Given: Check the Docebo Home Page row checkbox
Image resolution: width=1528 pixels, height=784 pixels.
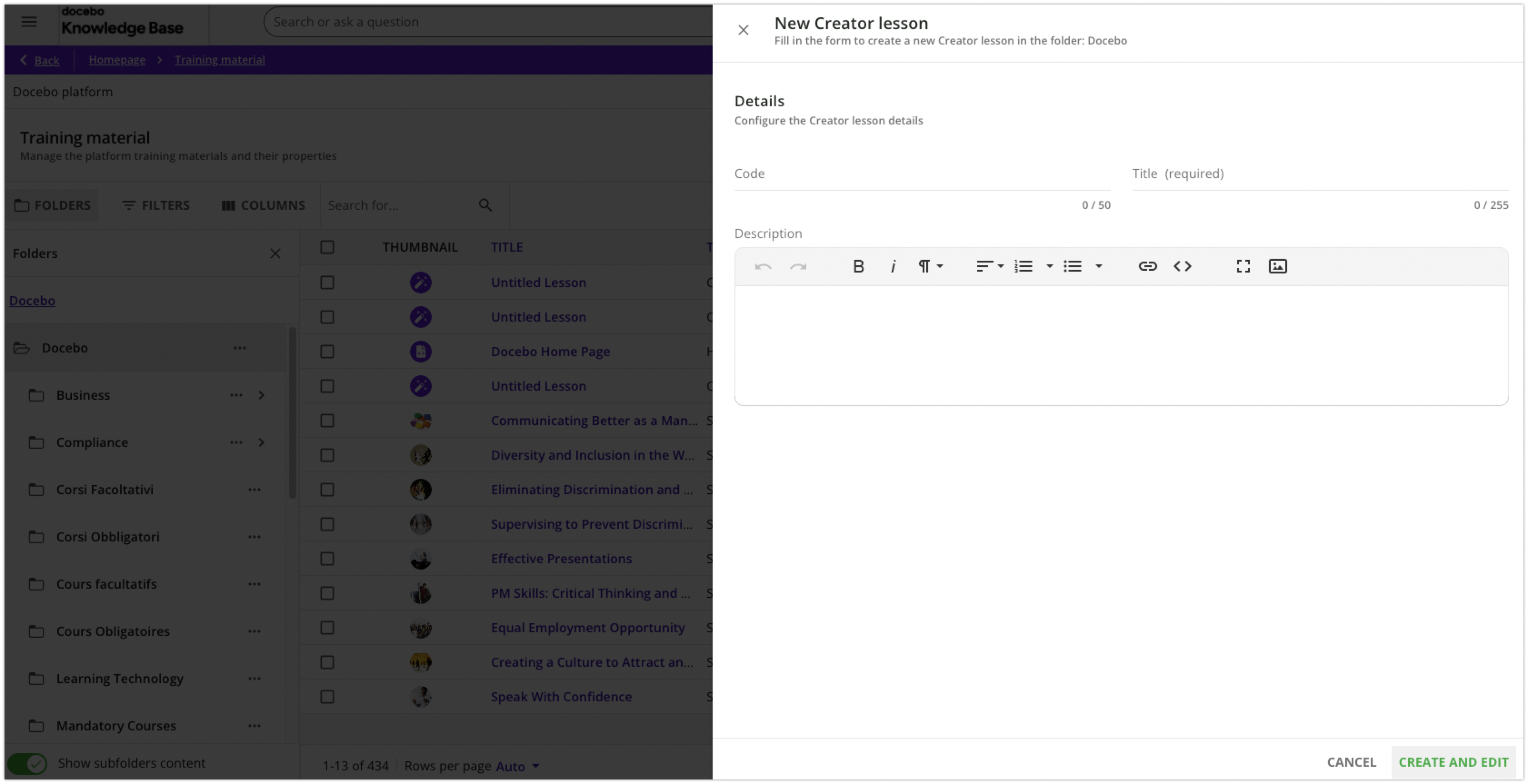Looking at the screenshot, I should [x=327, y=351].
